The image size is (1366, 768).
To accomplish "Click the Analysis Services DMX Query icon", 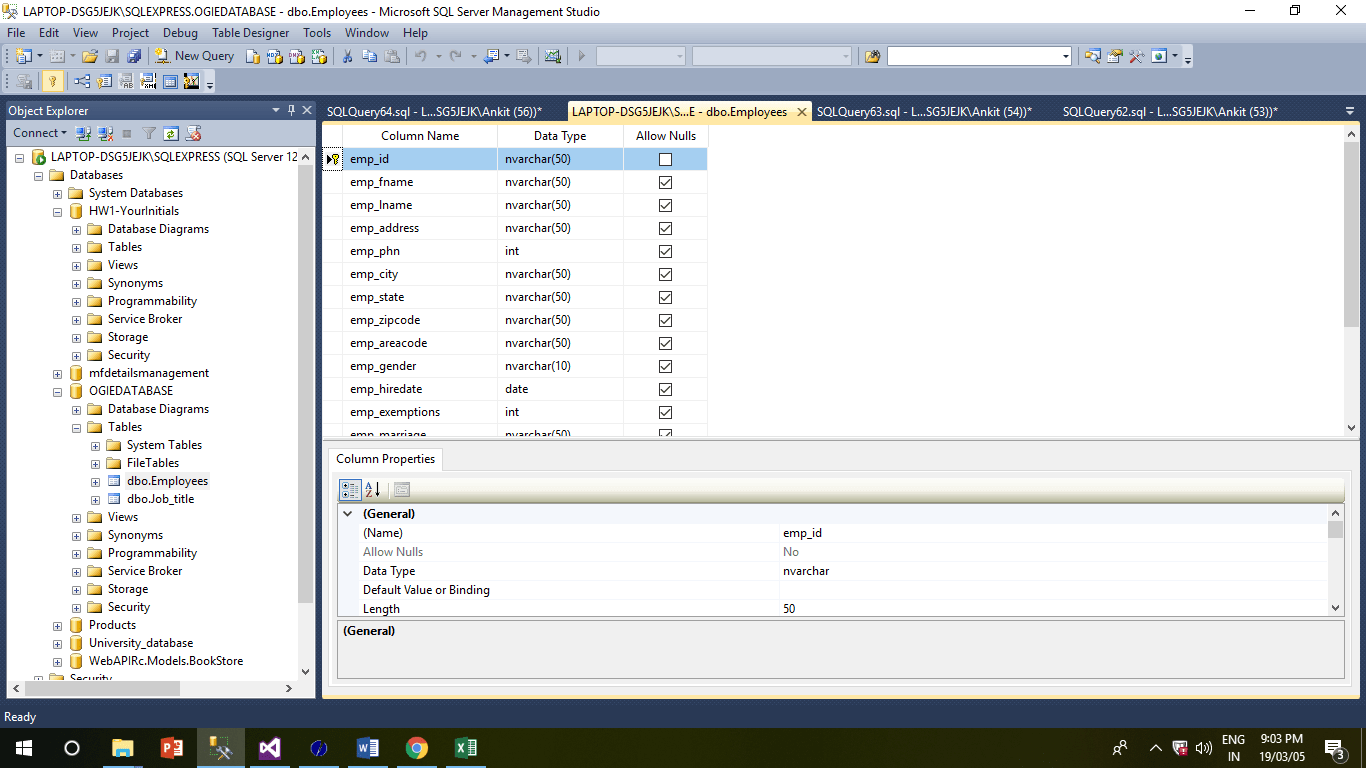I will point(296,56).
